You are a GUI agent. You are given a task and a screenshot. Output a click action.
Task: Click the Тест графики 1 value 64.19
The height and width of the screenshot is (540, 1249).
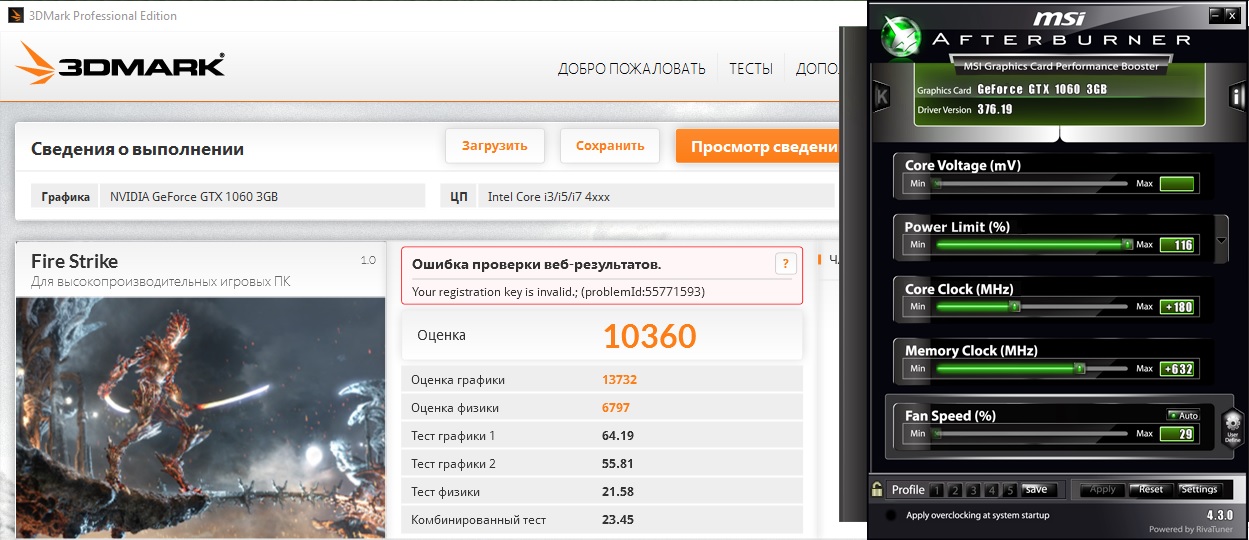point(619,436)
